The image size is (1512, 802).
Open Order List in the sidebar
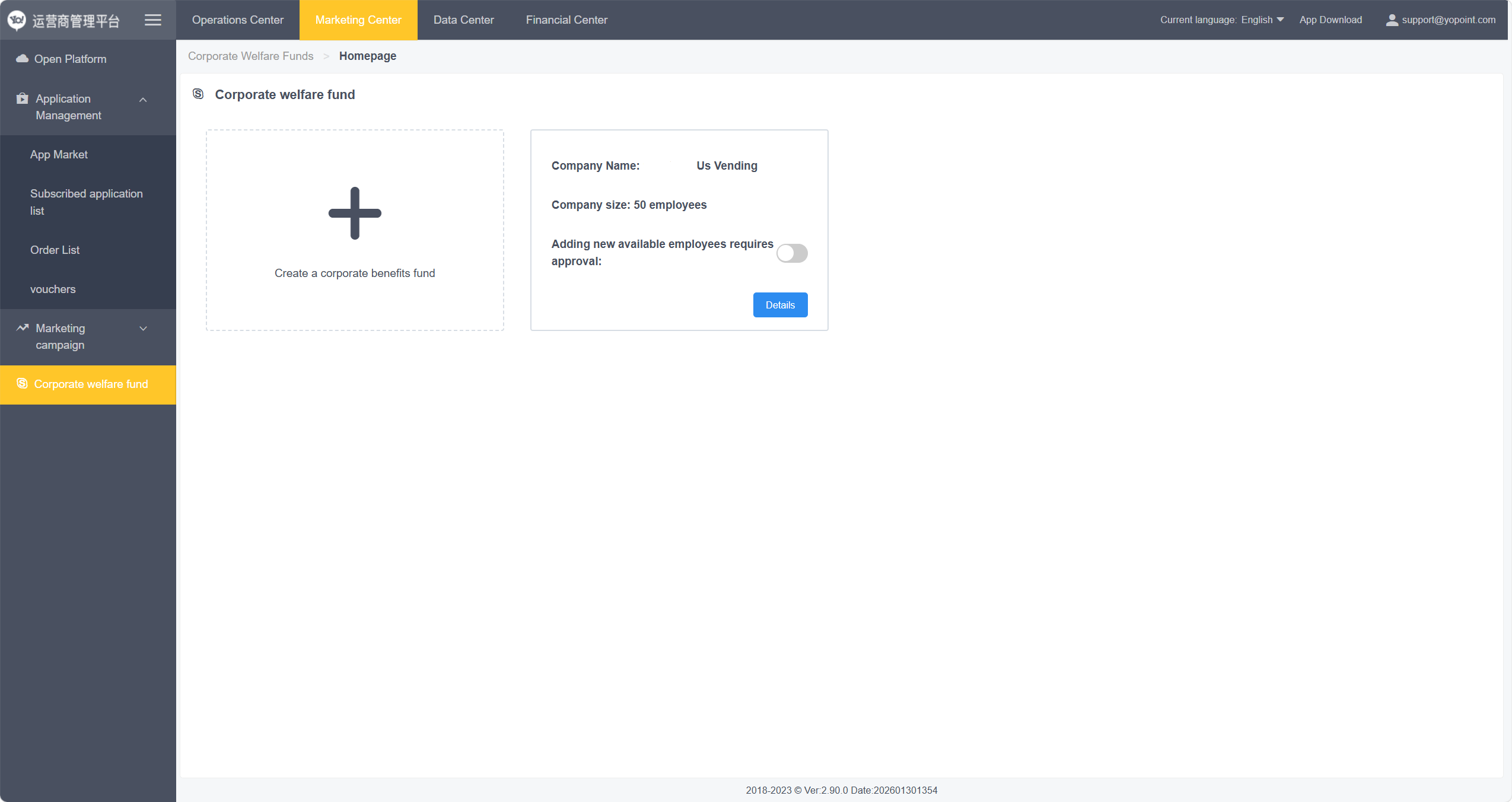(88, 250)
